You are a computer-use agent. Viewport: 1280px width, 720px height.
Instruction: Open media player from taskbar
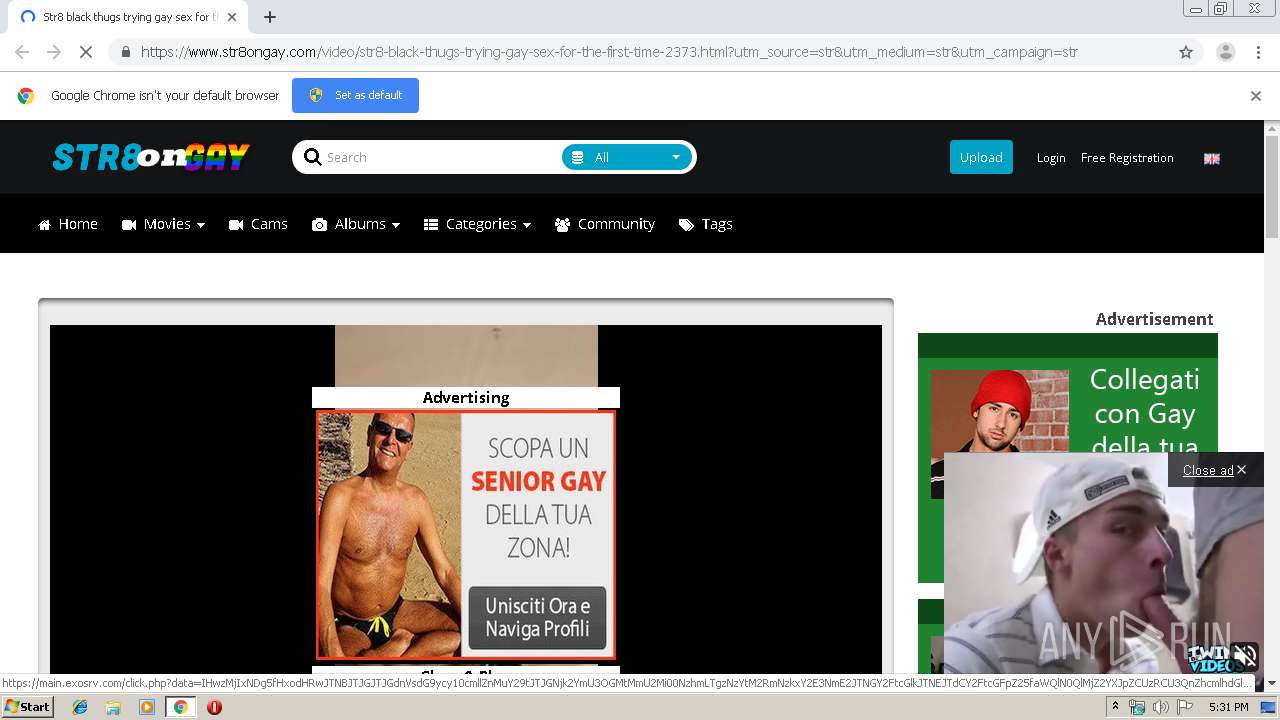(147, 707)
